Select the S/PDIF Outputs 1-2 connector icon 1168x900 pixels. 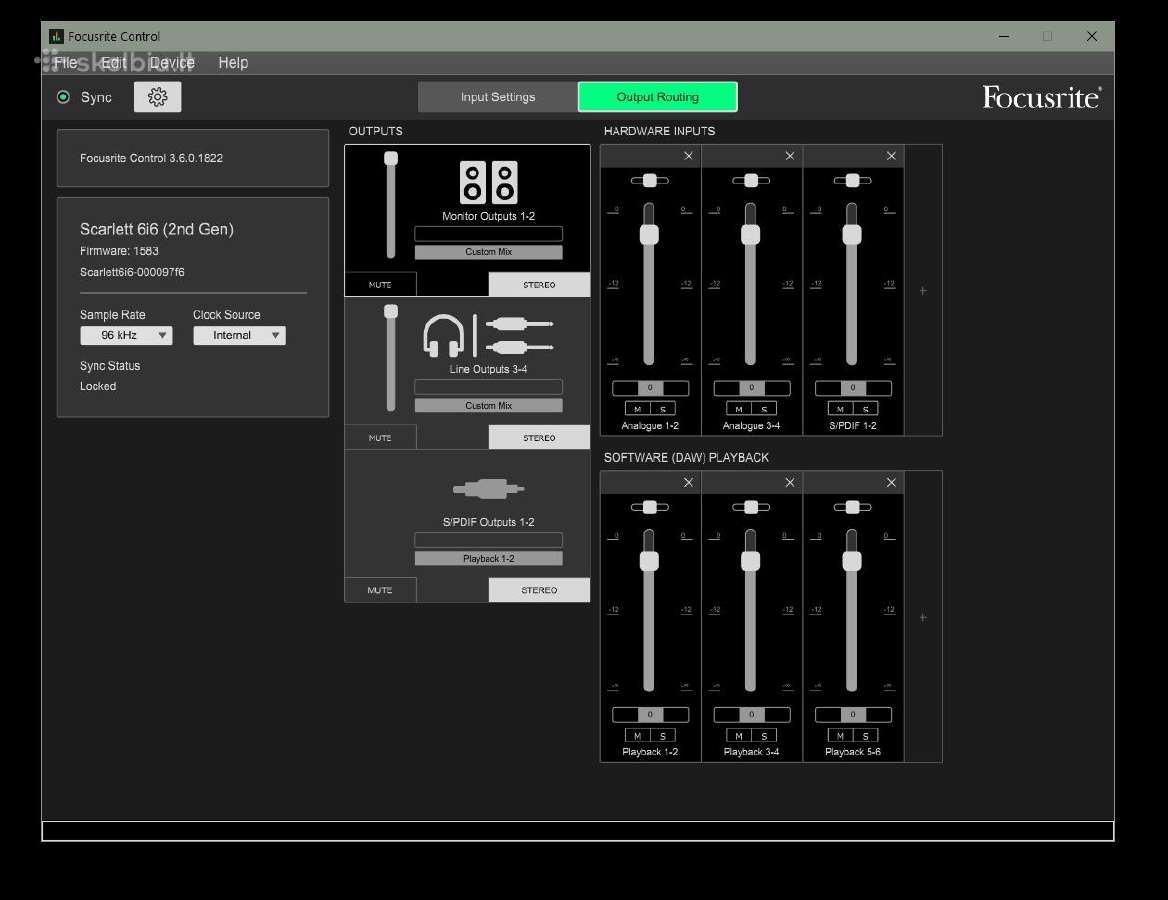click(489, 489)
